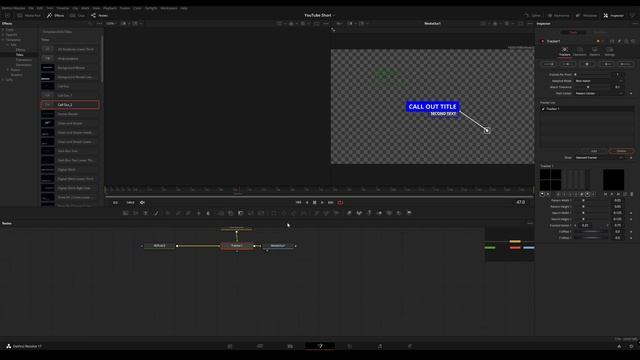Open the Keyframes editor panel

tap(558, 16)
